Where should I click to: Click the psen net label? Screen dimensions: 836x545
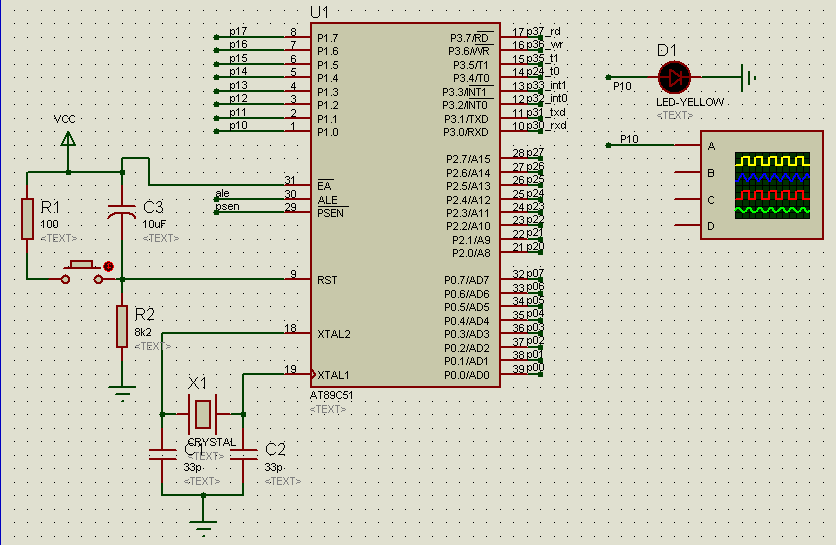(x=228, y=206)
